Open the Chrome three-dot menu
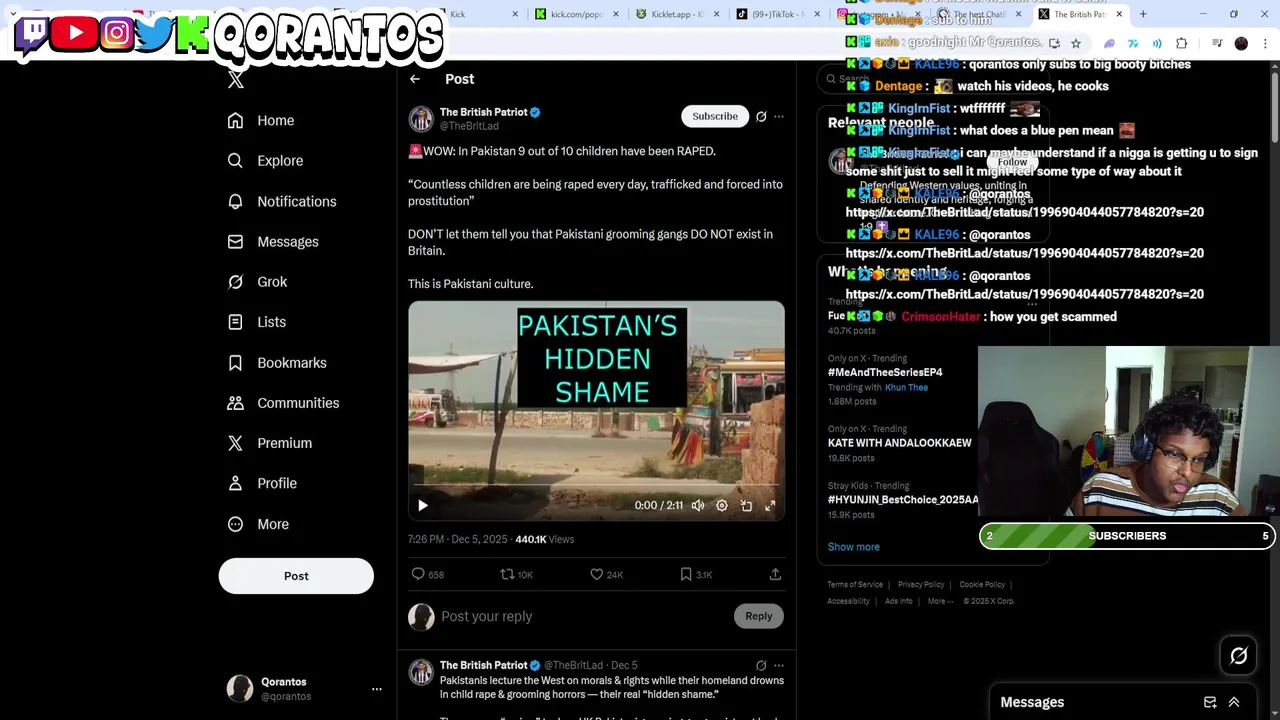Viewport: 1280px width, 720px height. (1266, 43)
